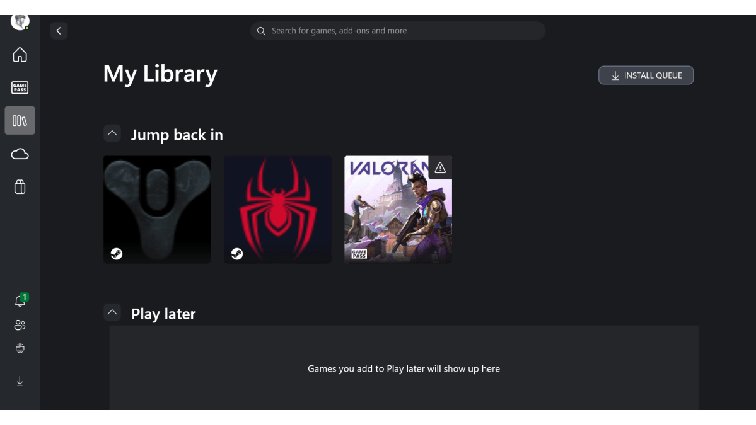Open the Valorant game tile
This screenshot has width=756, height=425.
(x=398, y=209)
